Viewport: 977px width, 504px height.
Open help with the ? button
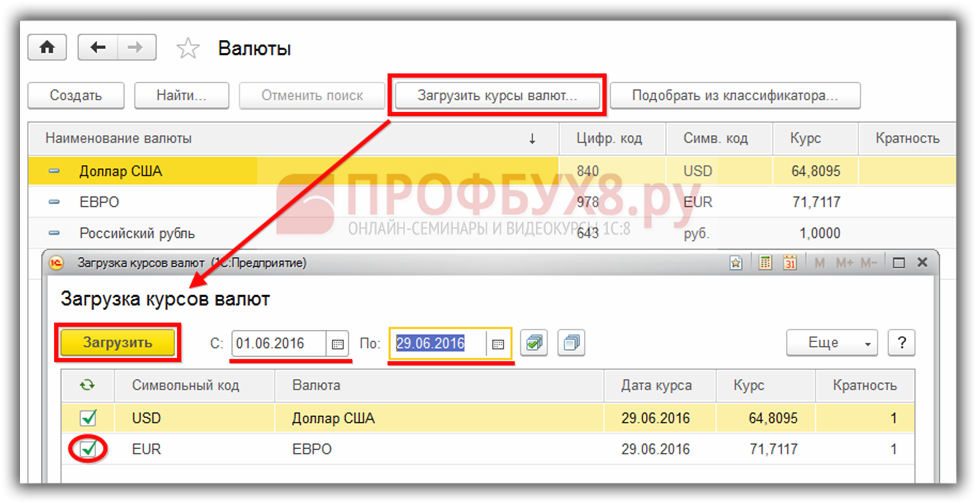point(901,343)
